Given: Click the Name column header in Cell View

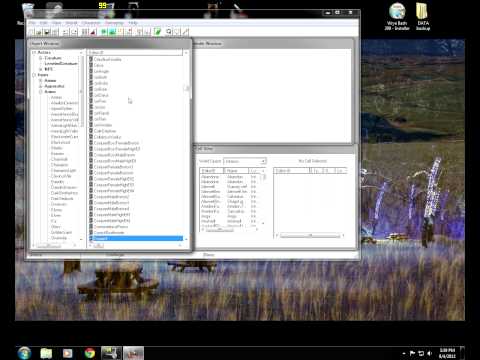Looking at the screenshot, I should point(236,171).
